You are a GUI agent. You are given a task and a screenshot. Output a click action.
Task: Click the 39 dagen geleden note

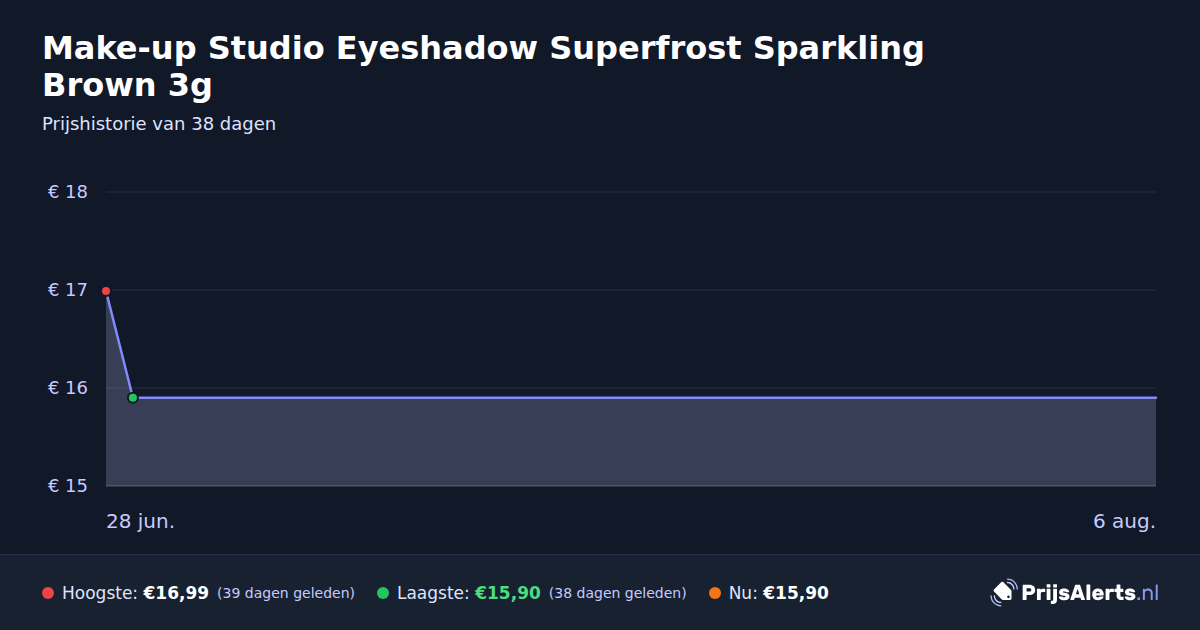(286, 594)
